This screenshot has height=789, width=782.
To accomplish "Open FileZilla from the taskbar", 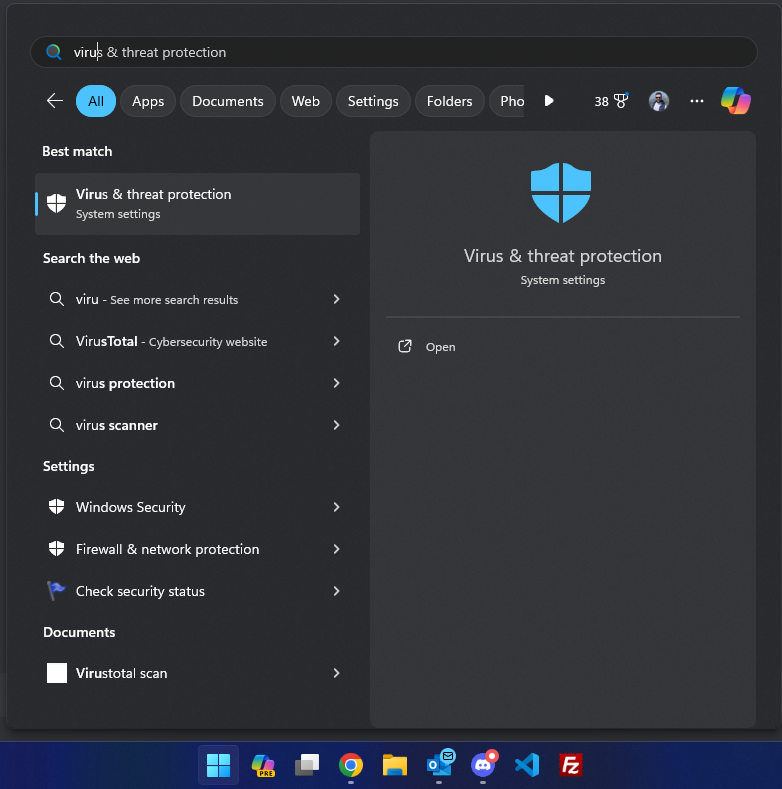I will [571, 765].
